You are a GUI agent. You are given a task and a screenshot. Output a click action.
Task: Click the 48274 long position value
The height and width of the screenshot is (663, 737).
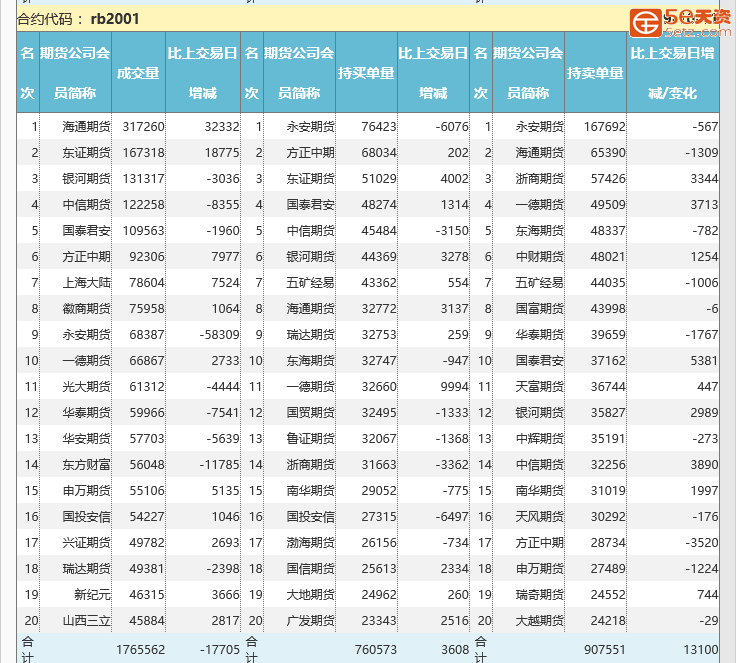coord(379,205)
